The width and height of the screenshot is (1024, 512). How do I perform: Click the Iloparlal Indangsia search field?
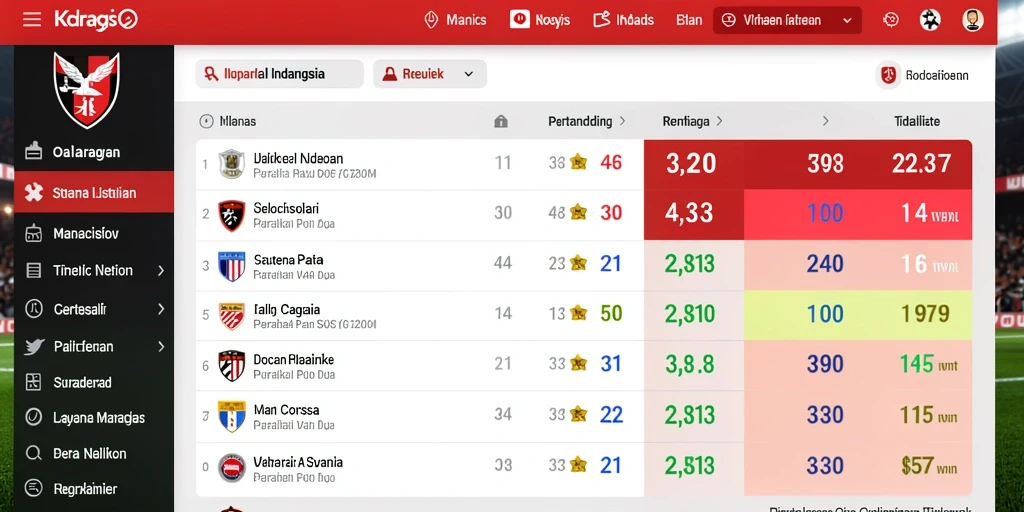click(x=280, y=74)
